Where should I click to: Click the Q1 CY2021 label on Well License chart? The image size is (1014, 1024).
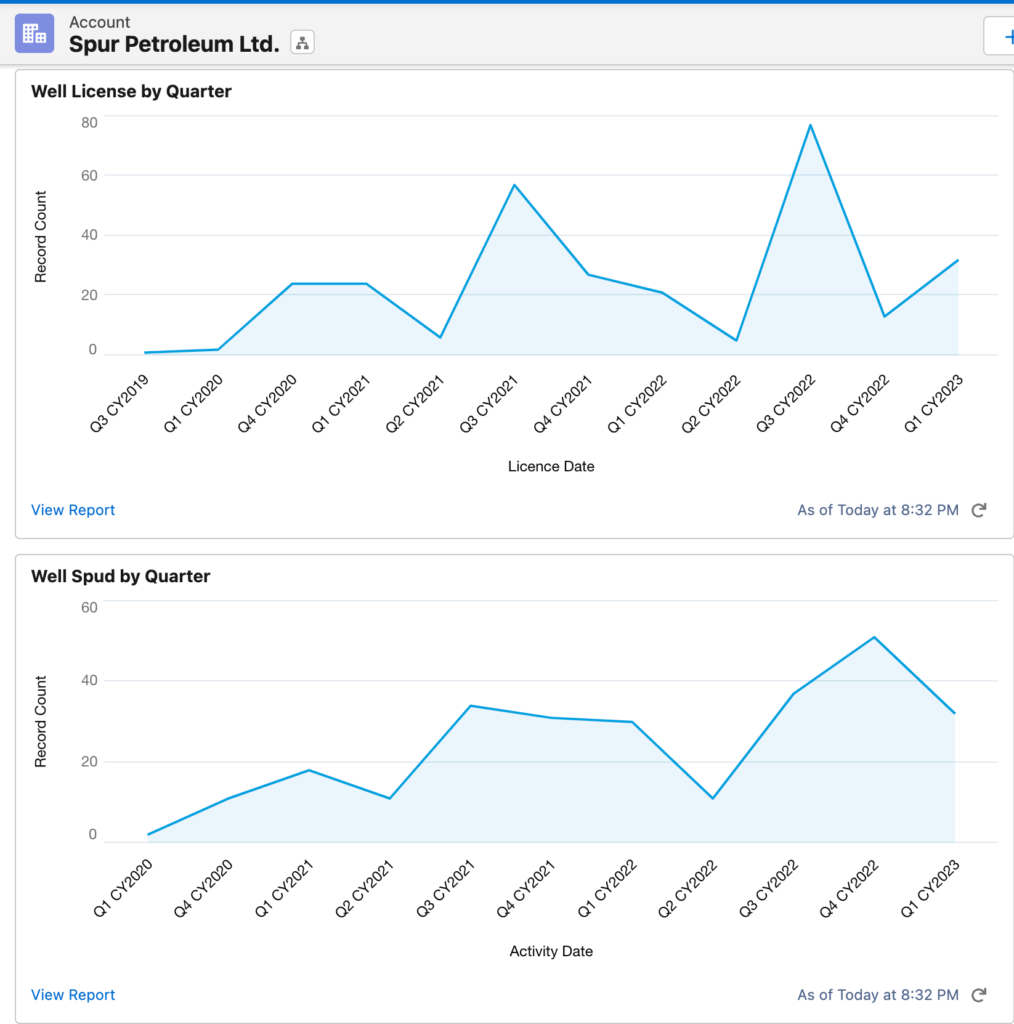[341, 404]
